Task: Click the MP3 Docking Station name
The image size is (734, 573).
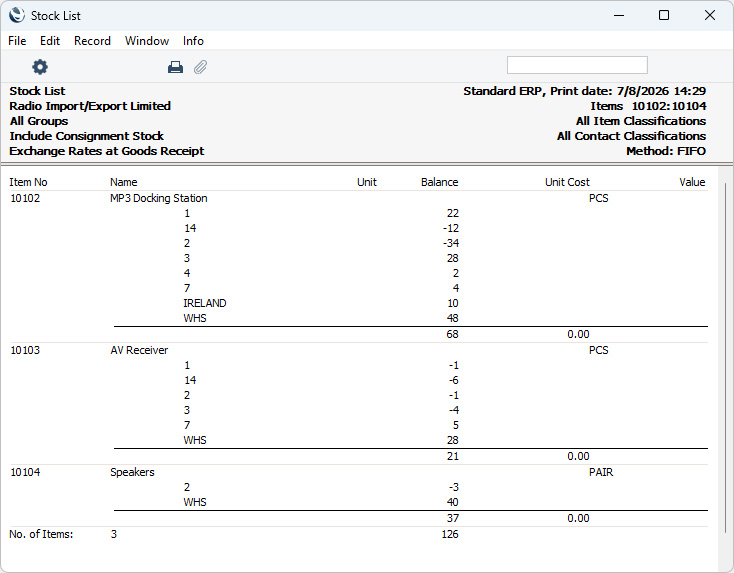Action: click(x=159, y=198)
